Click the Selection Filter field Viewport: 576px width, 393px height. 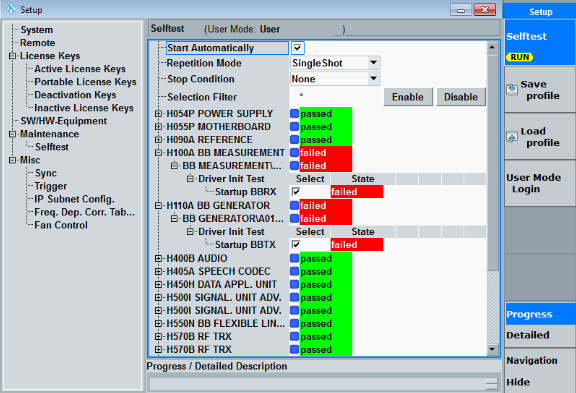(335, 97)
